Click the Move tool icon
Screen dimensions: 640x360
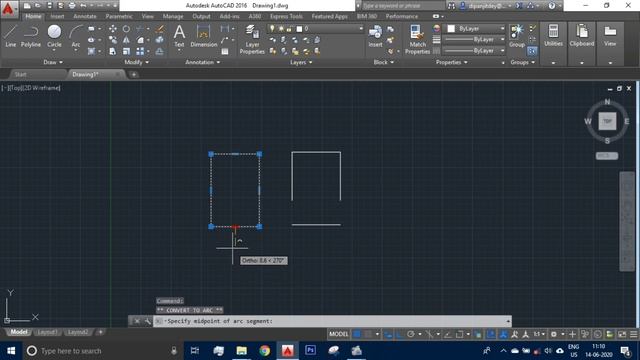click(113, 29)
